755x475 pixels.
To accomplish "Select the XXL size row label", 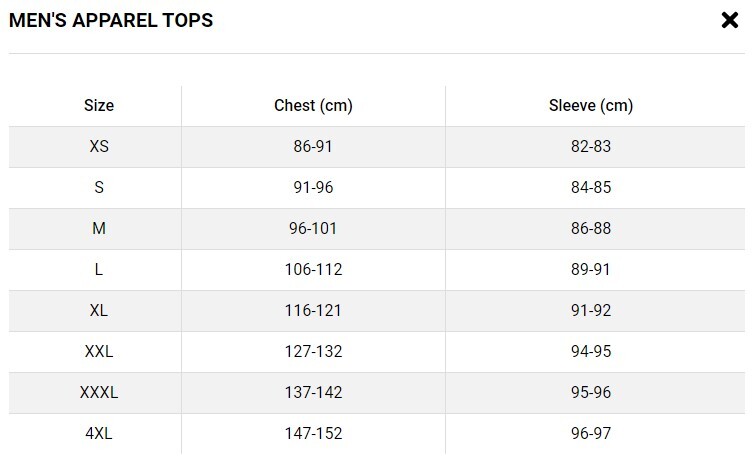I will [99, 351].
